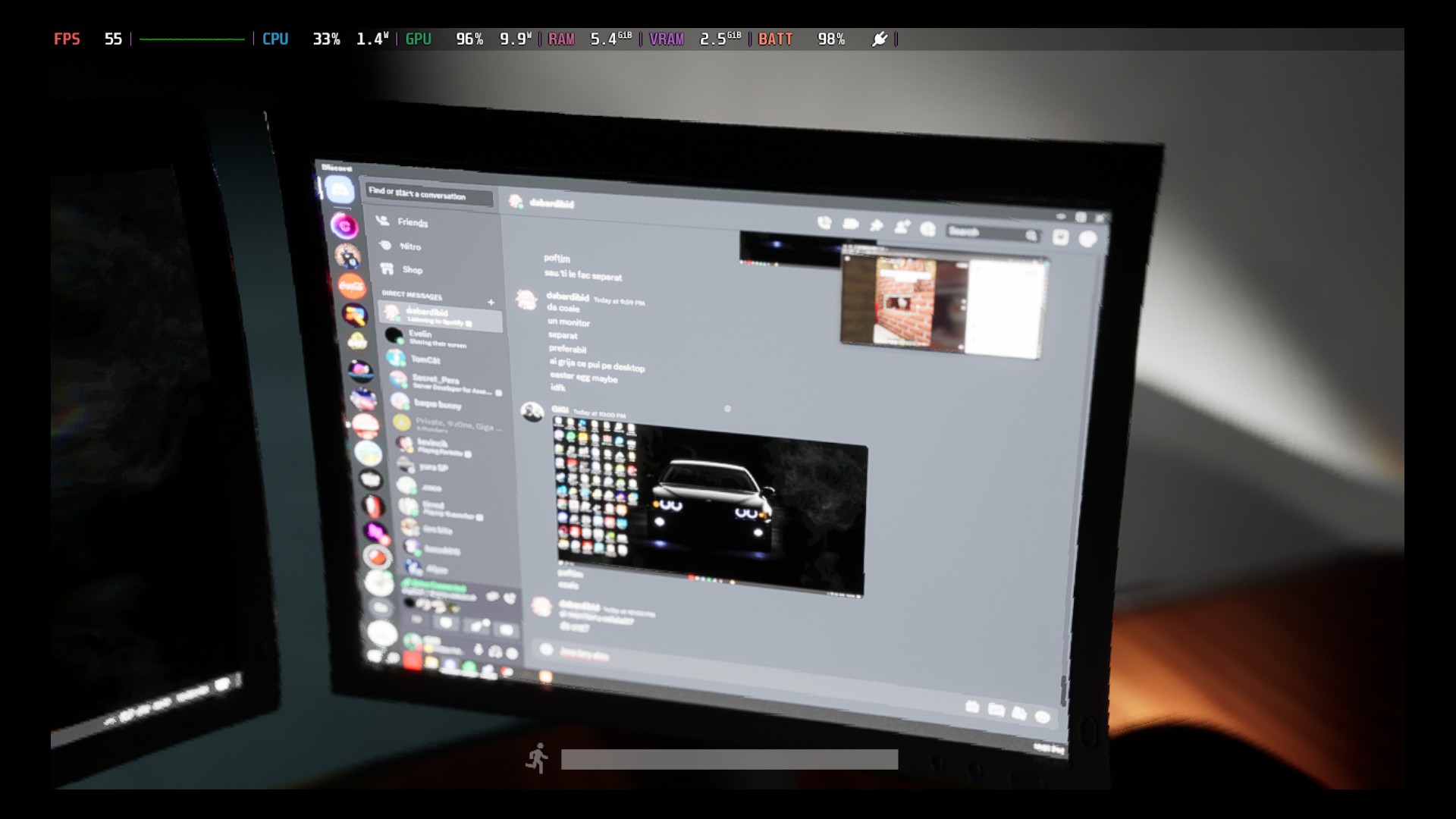Open user settings gear in user panel
The width and height of the screenshot is (1456, 819).
(x=512, y=653)
